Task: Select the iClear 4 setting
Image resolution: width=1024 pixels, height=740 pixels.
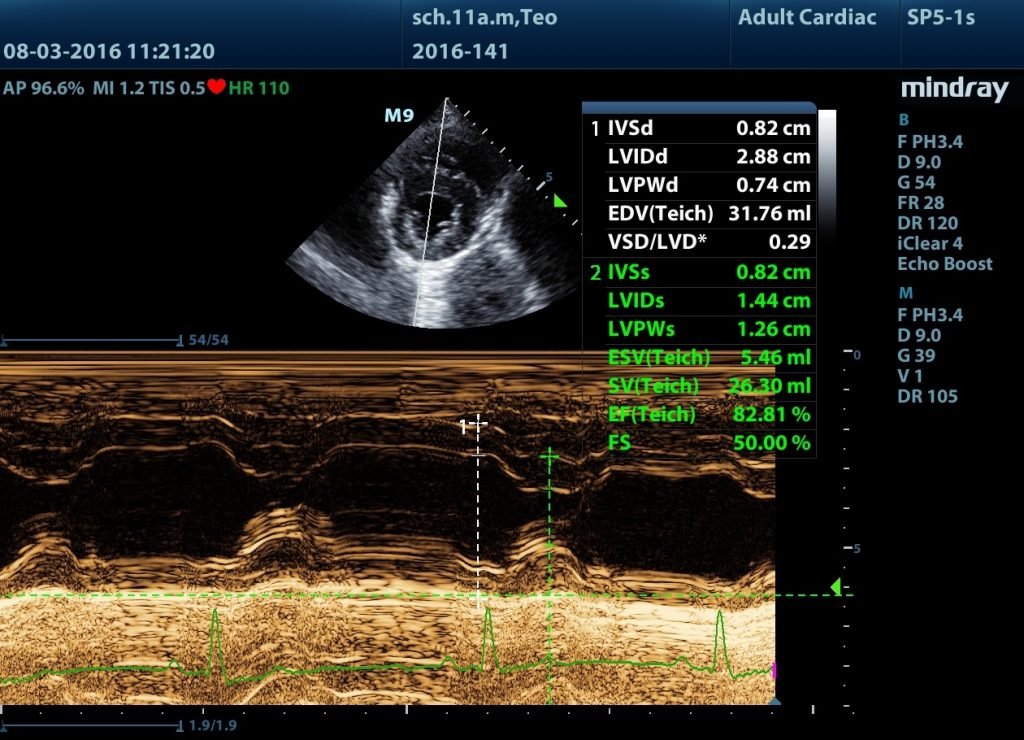Action: pyautogui.click(x=932, y=244)
